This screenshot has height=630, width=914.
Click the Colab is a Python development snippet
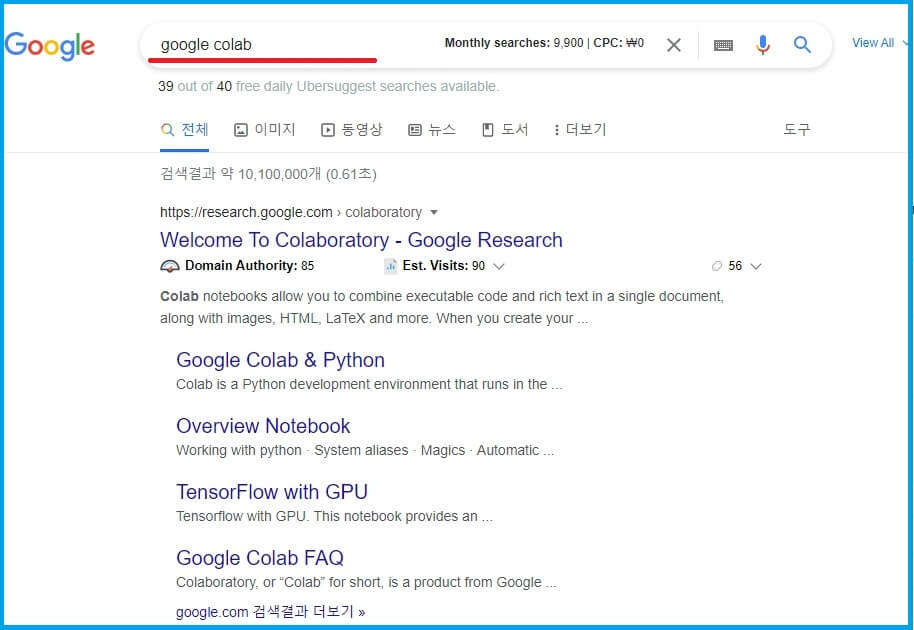(x=369, y=385)
